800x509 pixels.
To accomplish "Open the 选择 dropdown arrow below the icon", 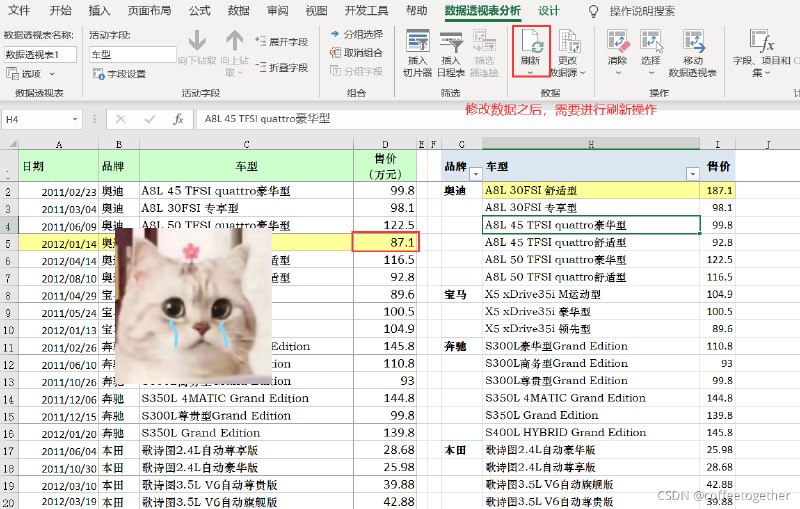I will [x=651, y=73].
